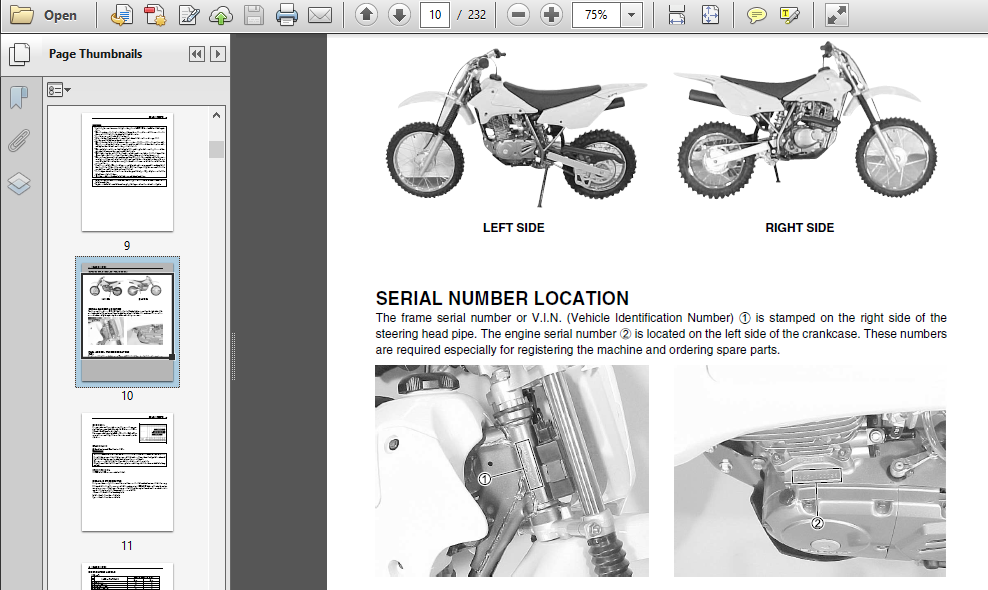Click the page number field showing 10
Screen dimensions: 988x590
[x=435, y=14]
